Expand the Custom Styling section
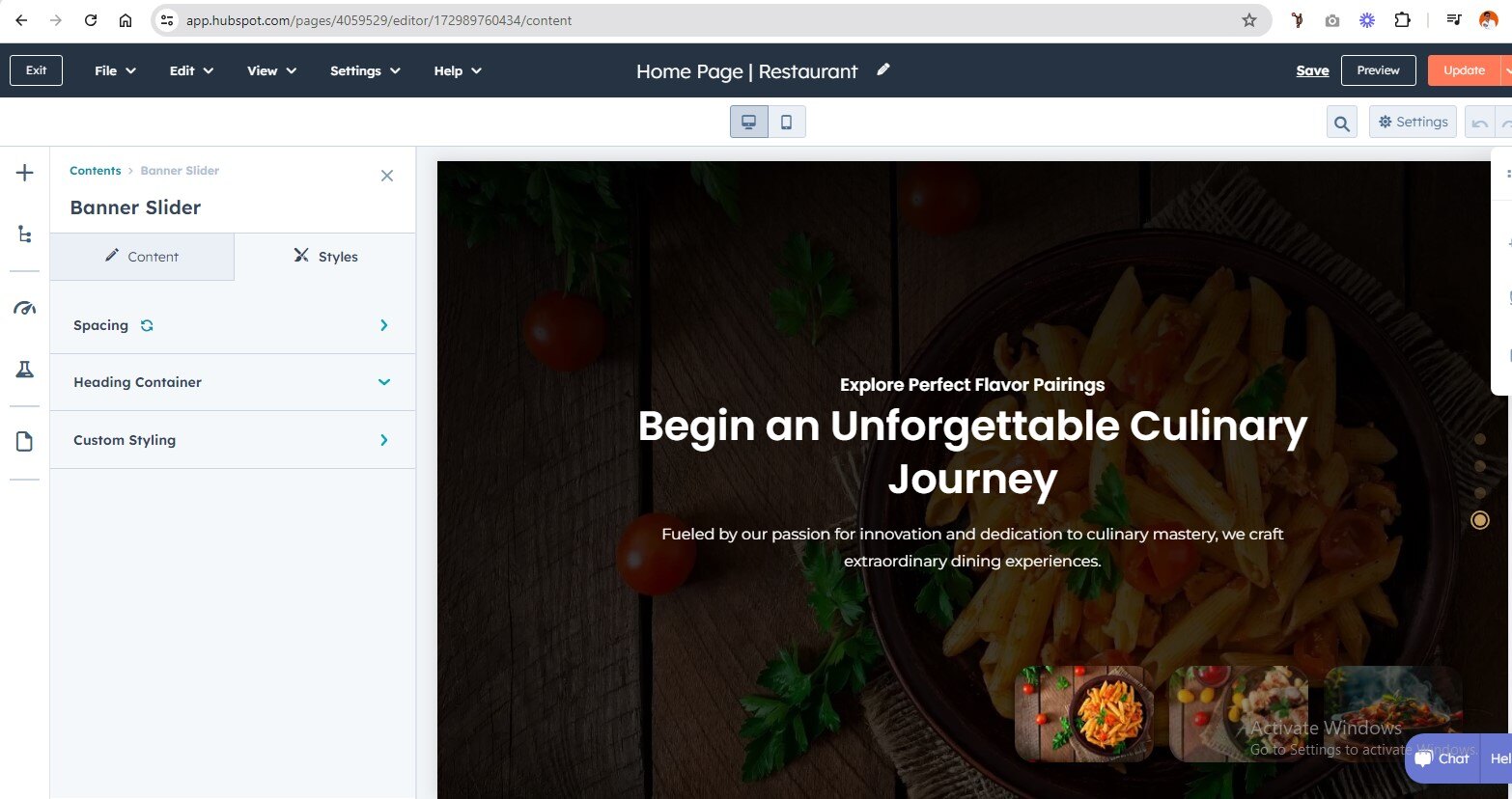This screenshot has width=1512, height=799. [x=233, y=440]
